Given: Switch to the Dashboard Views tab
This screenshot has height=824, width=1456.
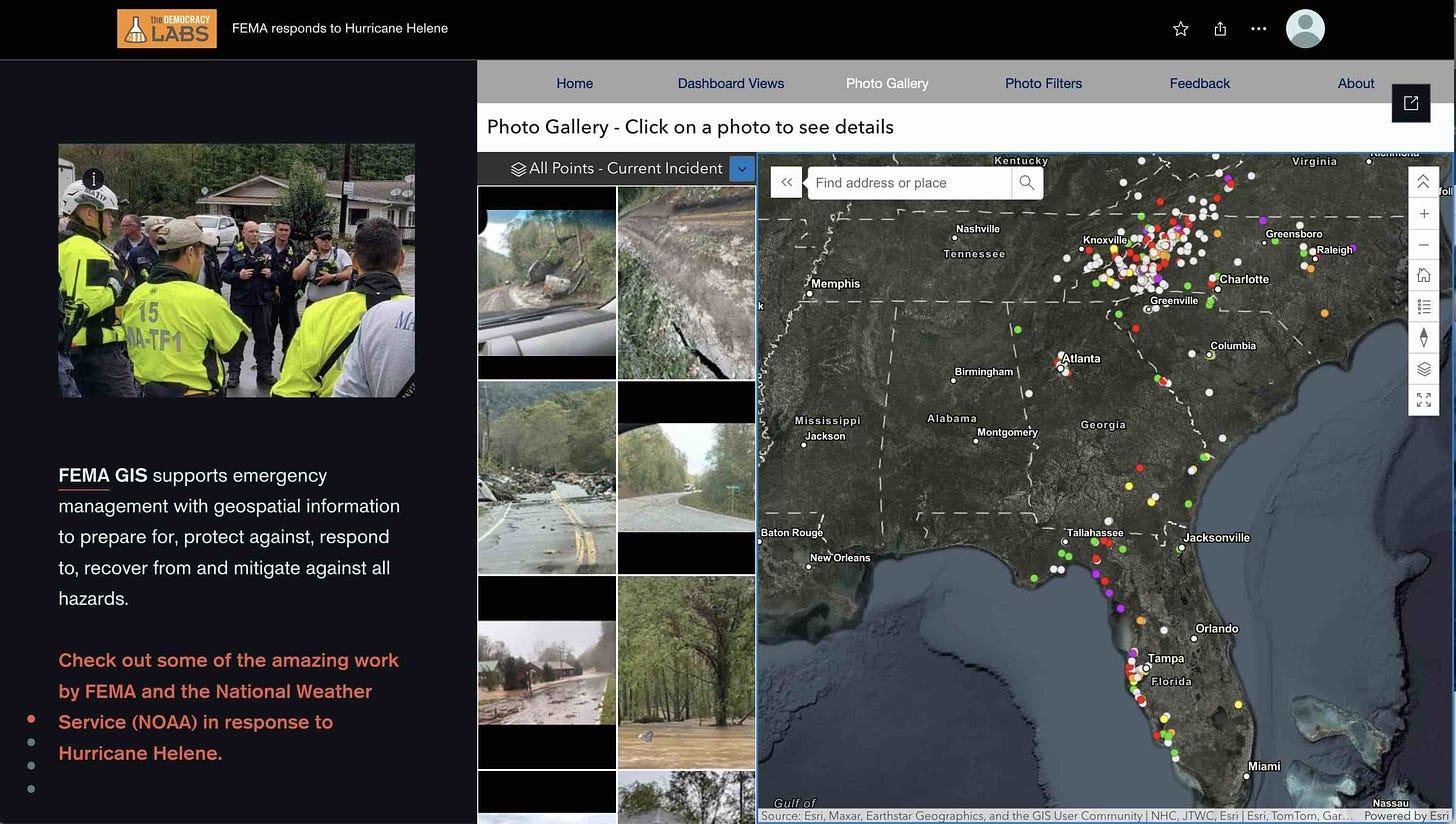Looking at the screenshot, I should [x=731, y=83].
